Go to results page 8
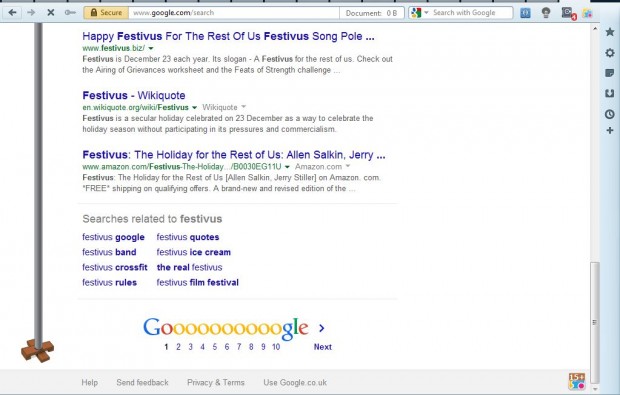 tap(251, 347)
